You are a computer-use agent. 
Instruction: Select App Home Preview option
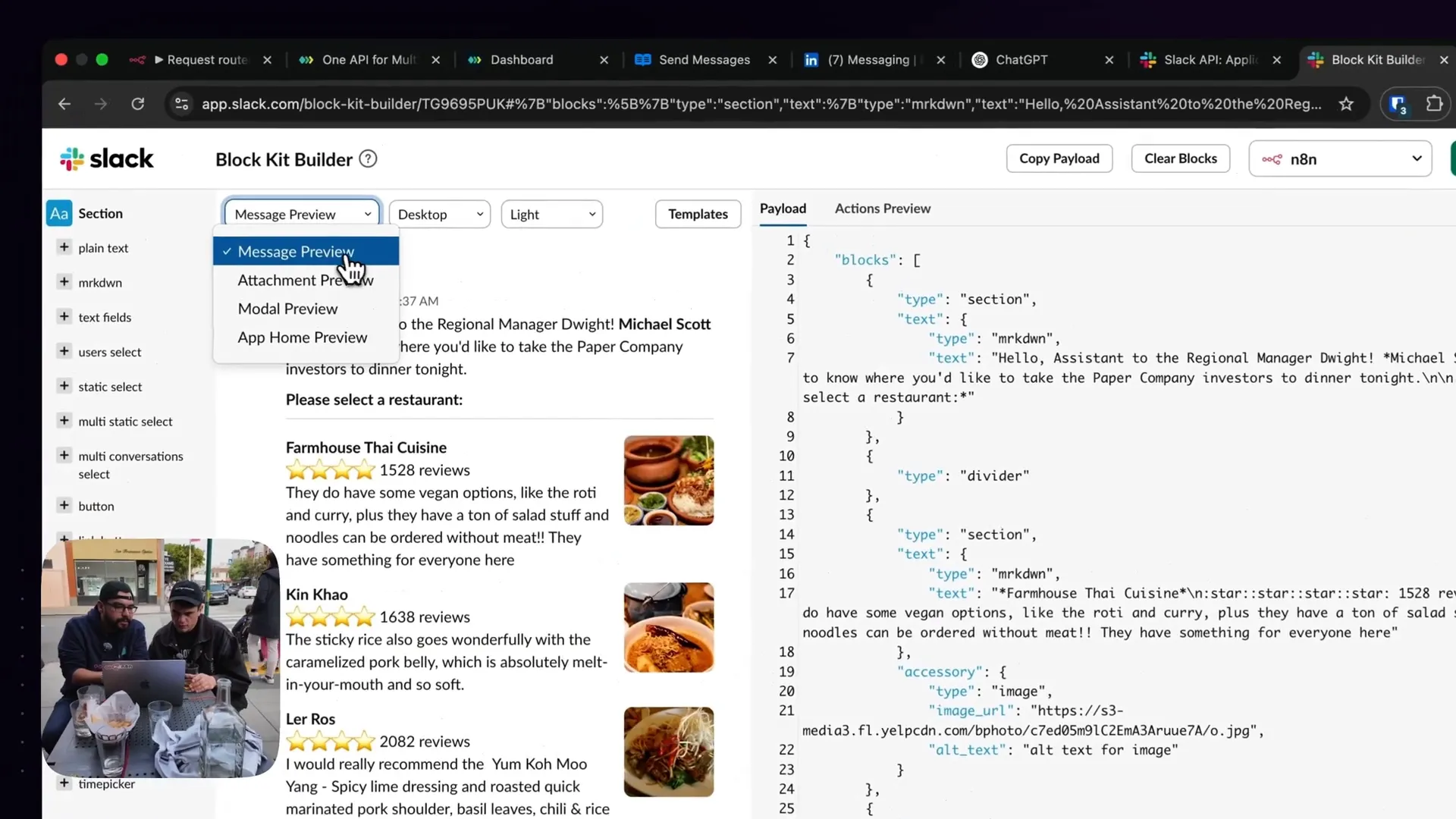pos(306,337)
